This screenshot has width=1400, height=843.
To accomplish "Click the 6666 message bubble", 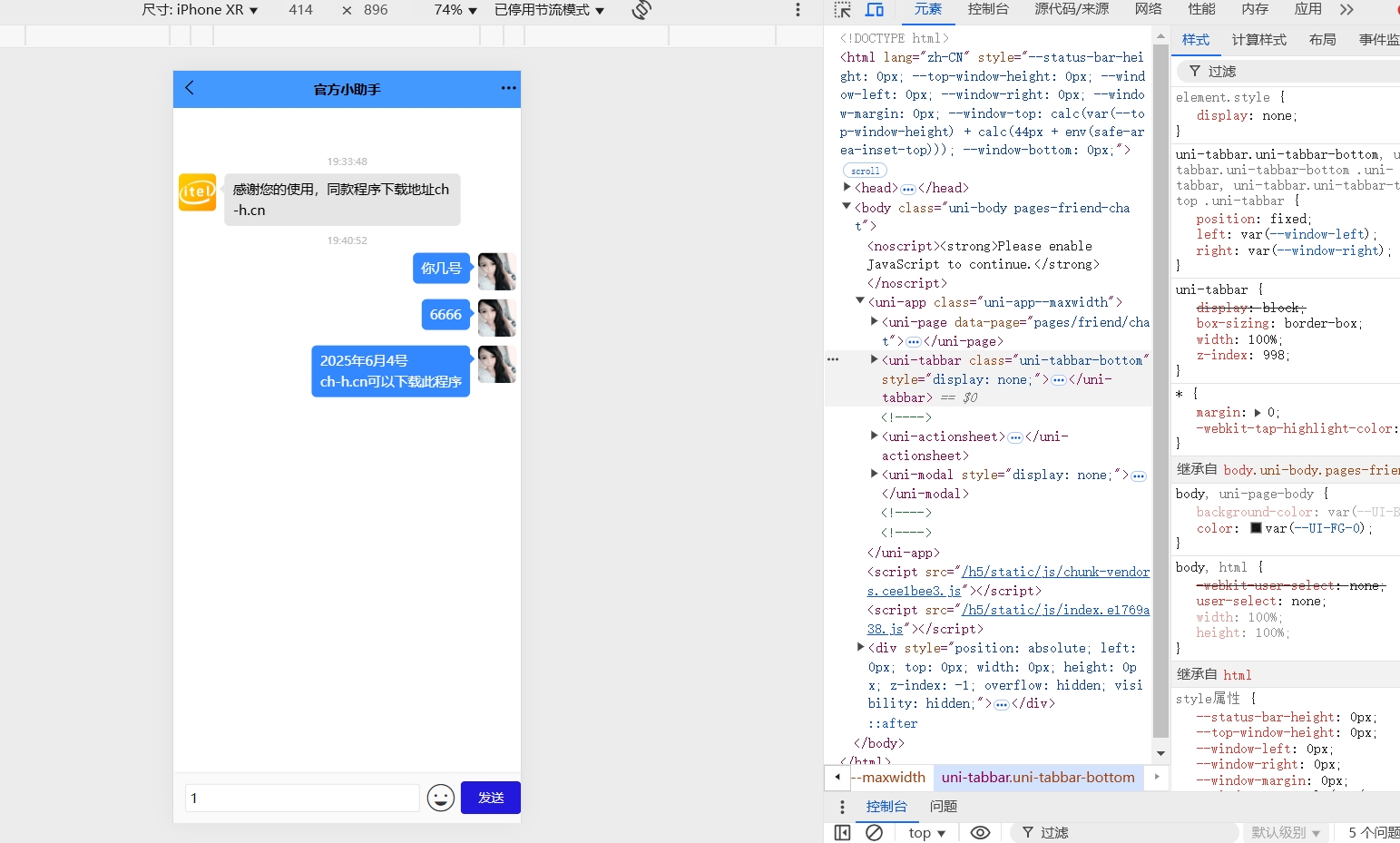I will [445, 315].
